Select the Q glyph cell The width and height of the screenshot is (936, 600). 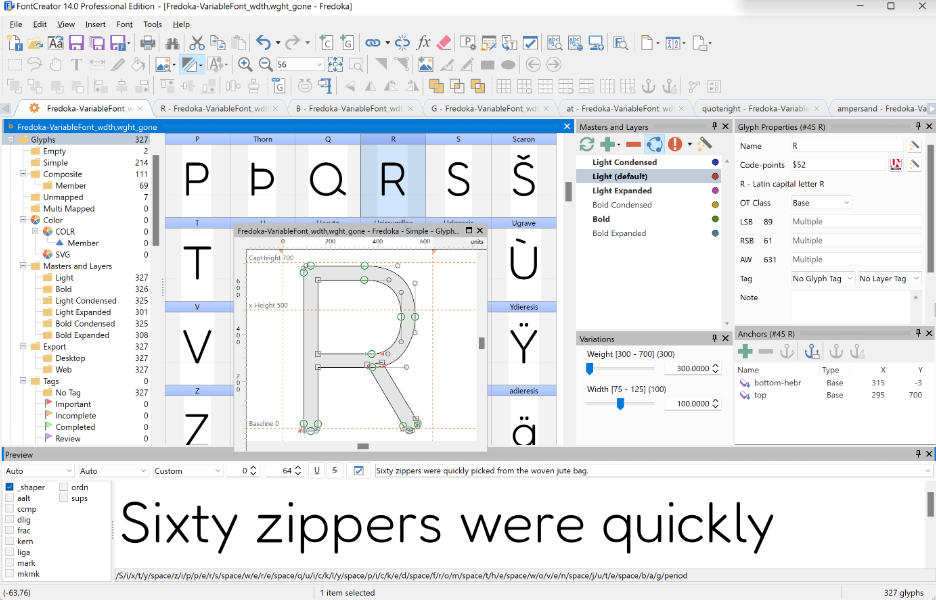[326, 179]
